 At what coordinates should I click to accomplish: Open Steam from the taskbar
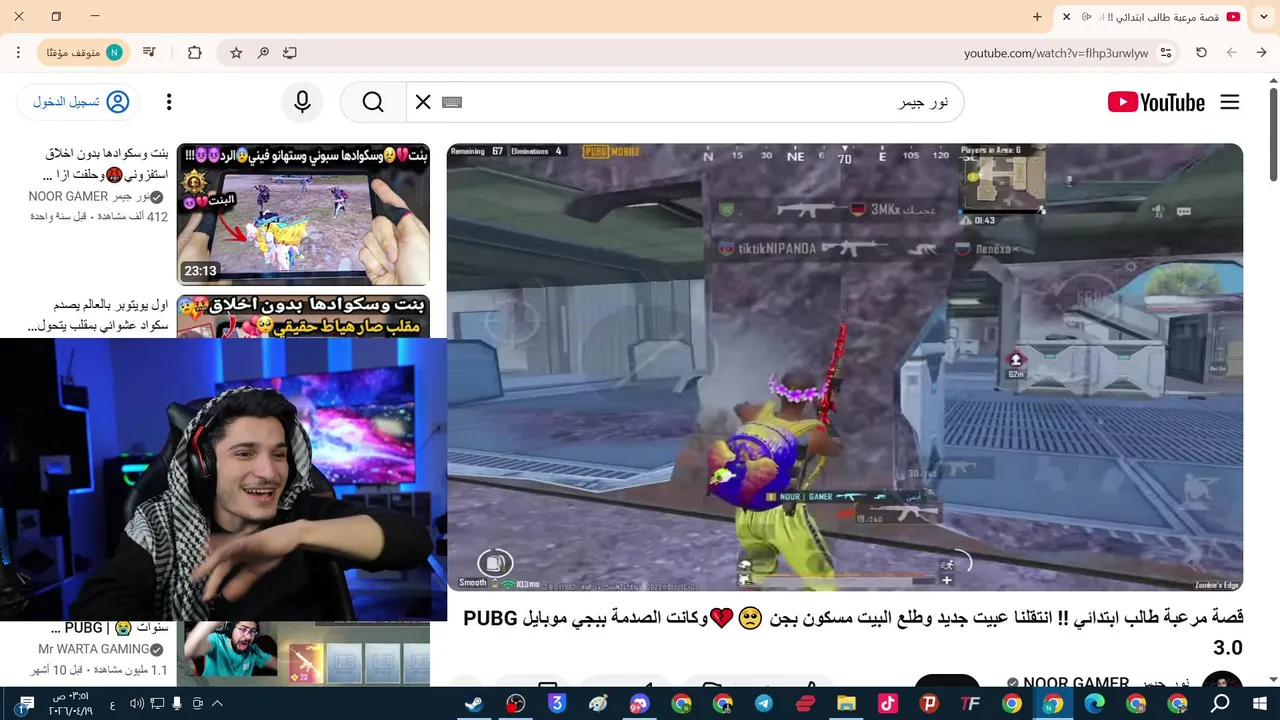tap(474, 704)
